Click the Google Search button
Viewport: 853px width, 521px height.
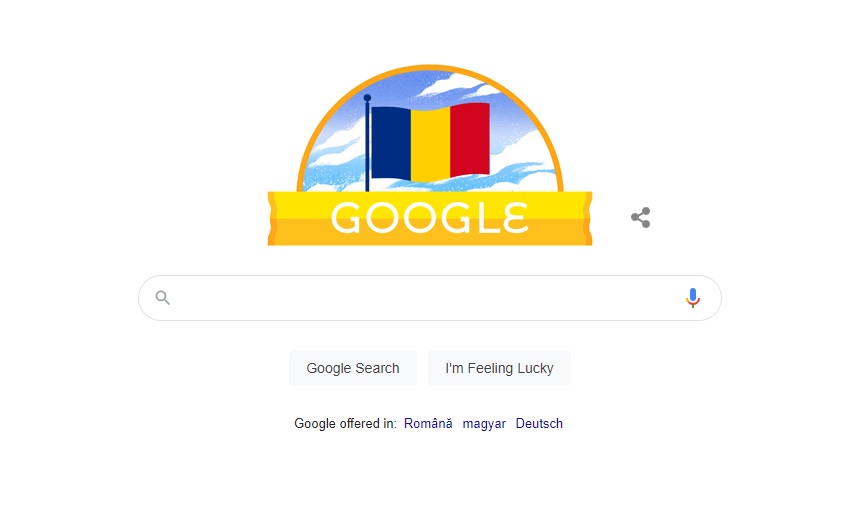point(353,368)
